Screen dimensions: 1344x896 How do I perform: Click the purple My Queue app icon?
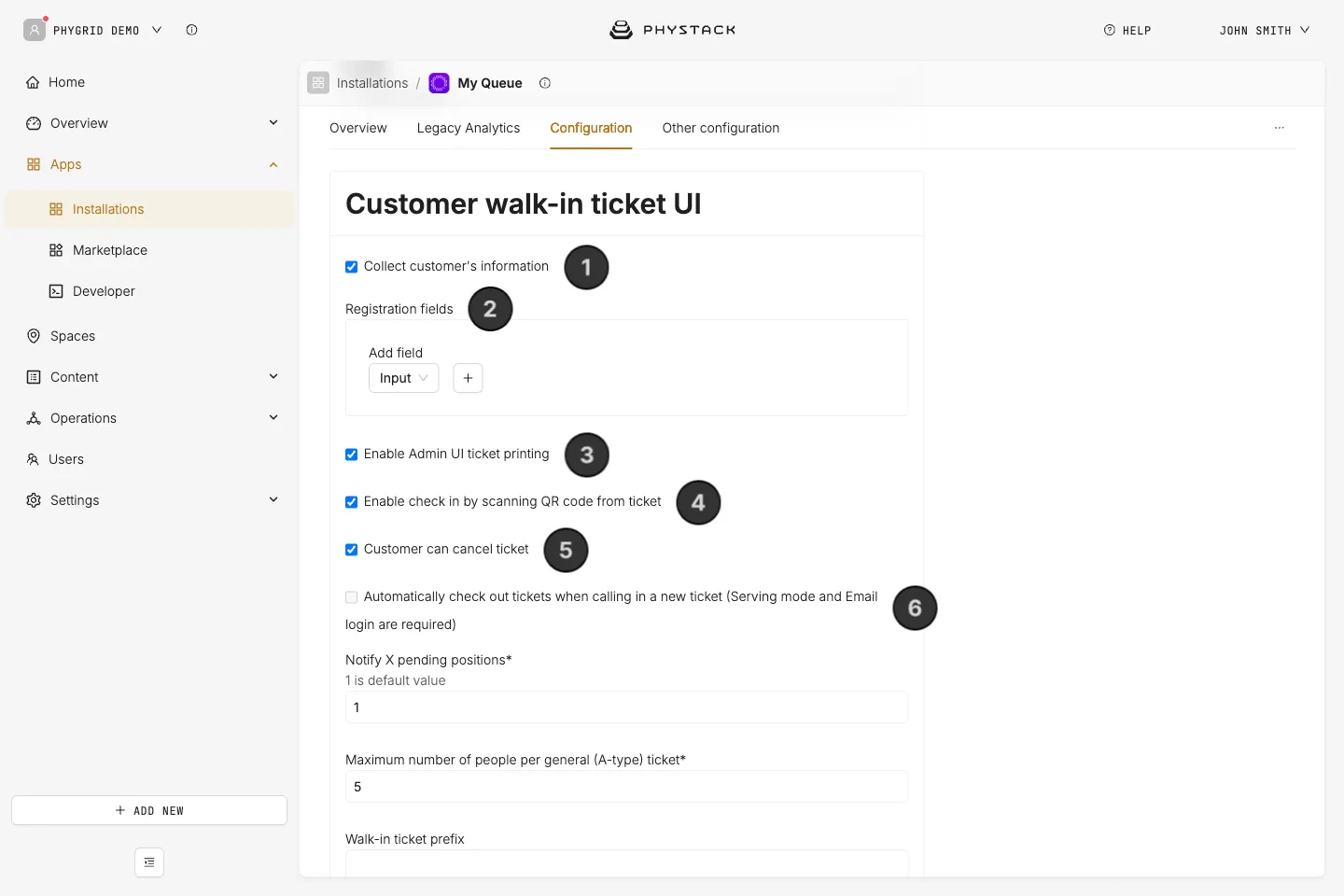(439, 83)
